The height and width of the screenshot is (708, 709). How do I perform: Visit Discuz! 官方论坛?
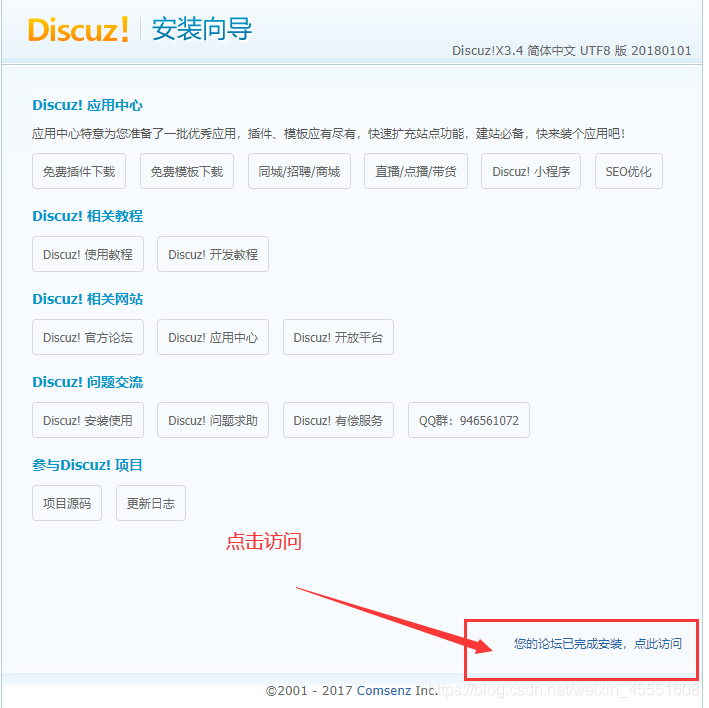tap(88, 338)
